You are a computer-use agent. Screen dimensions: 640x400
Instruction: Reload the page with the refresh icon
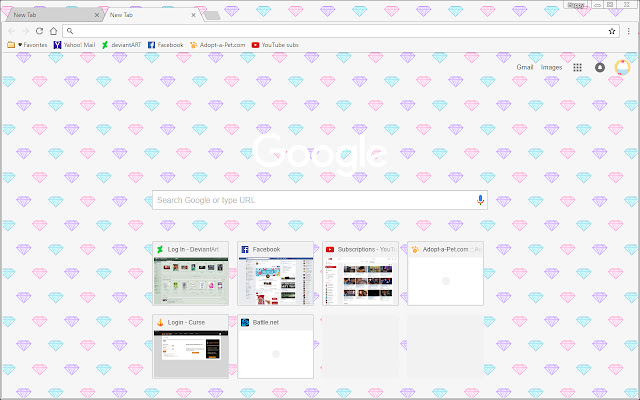point(39,31)
